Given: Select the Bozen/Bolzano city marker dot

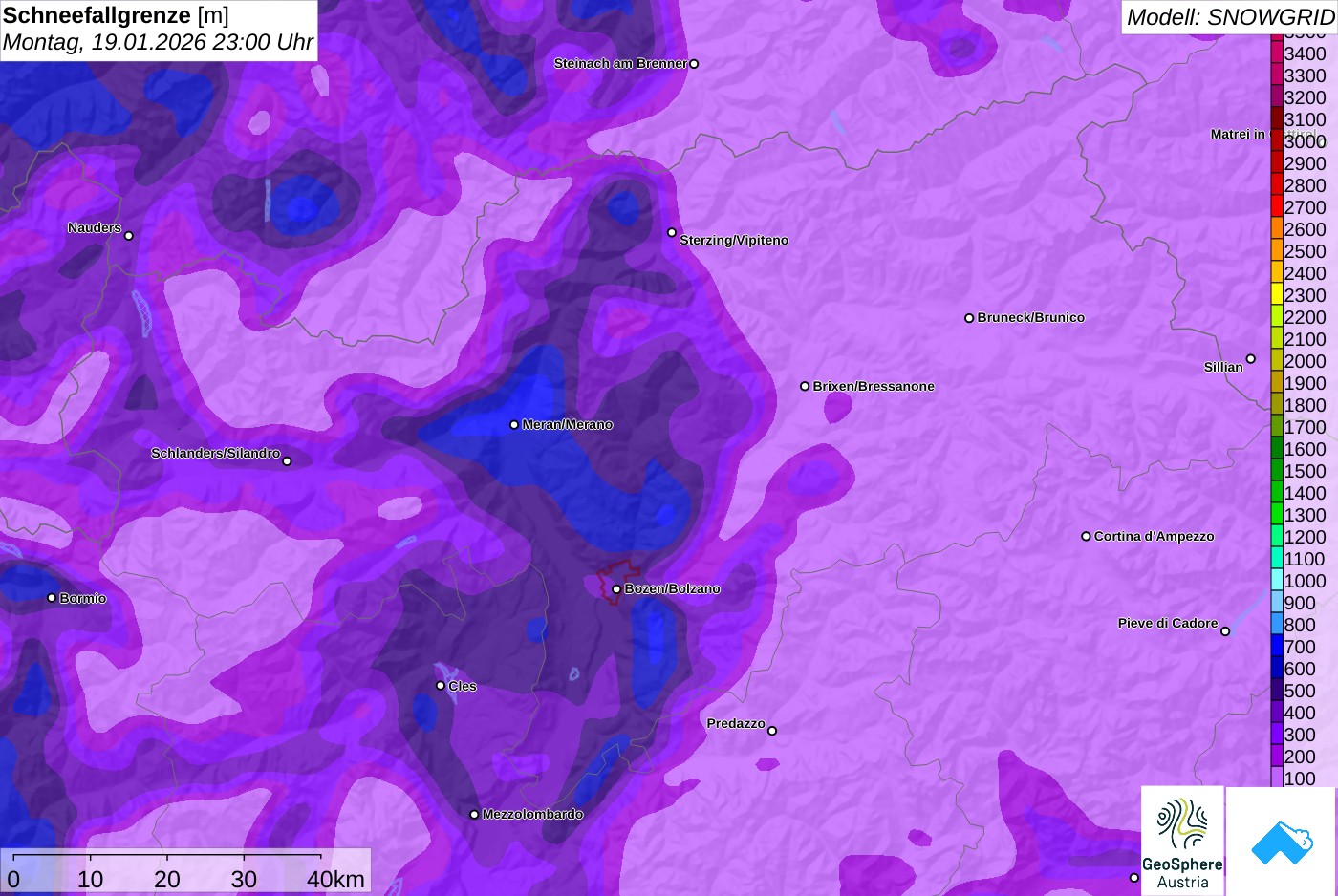Looking at the screenshot, I should (x=616, y=589).
